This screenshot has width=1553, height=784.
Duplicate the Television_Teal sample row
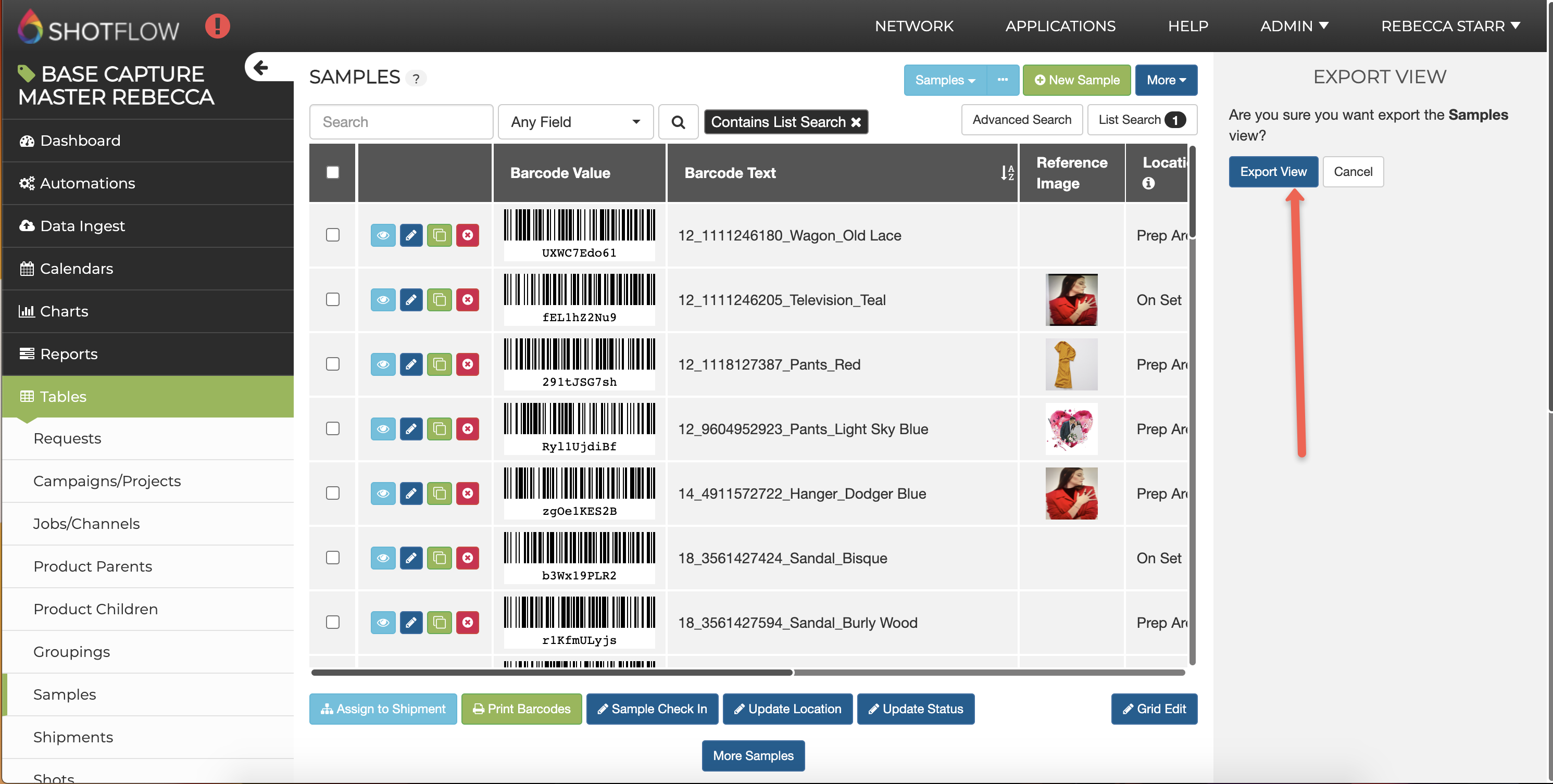click(439, 299)
